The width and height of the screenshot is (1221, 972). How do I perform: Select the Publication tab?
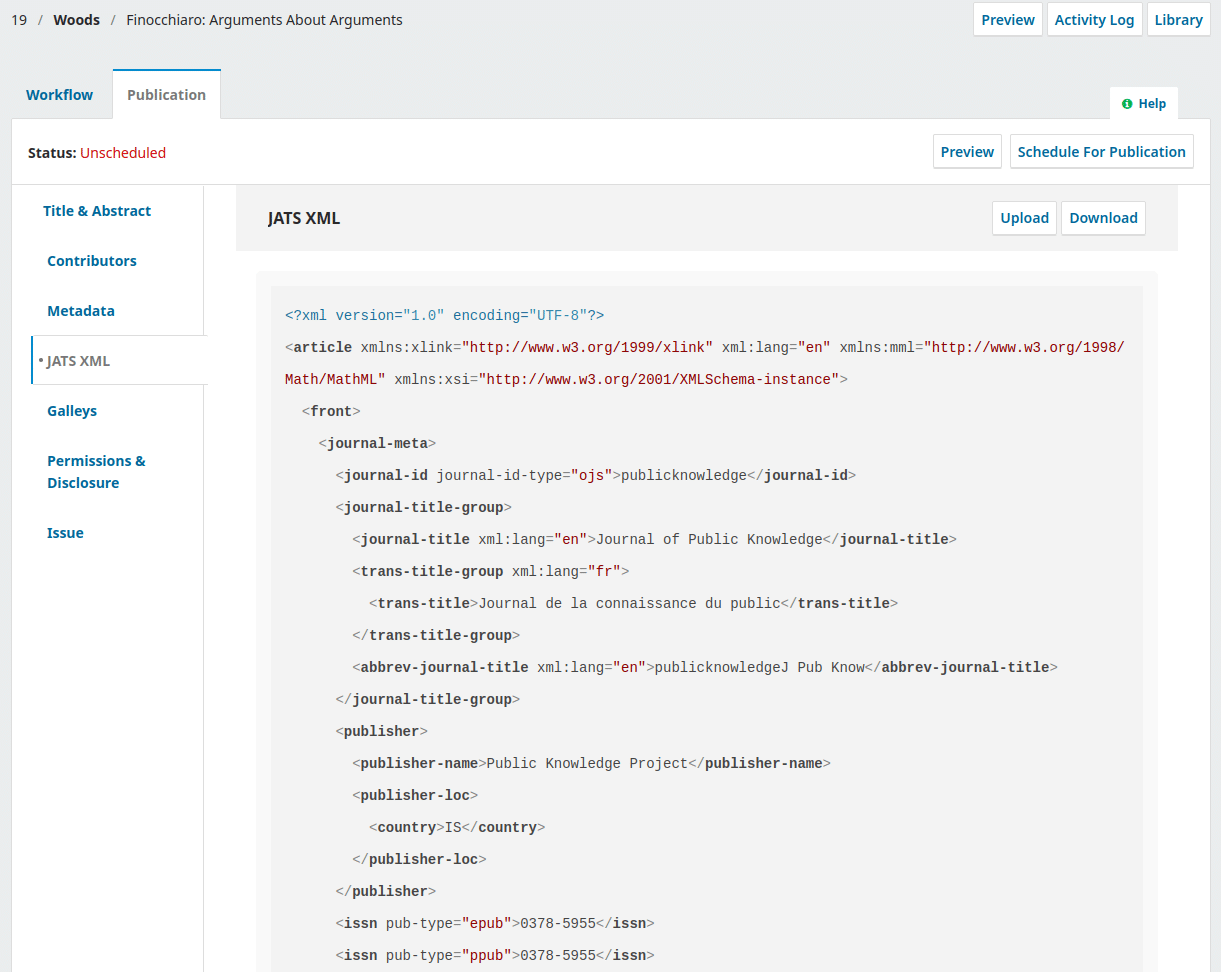pyautogui.click(x=166, y=93)
